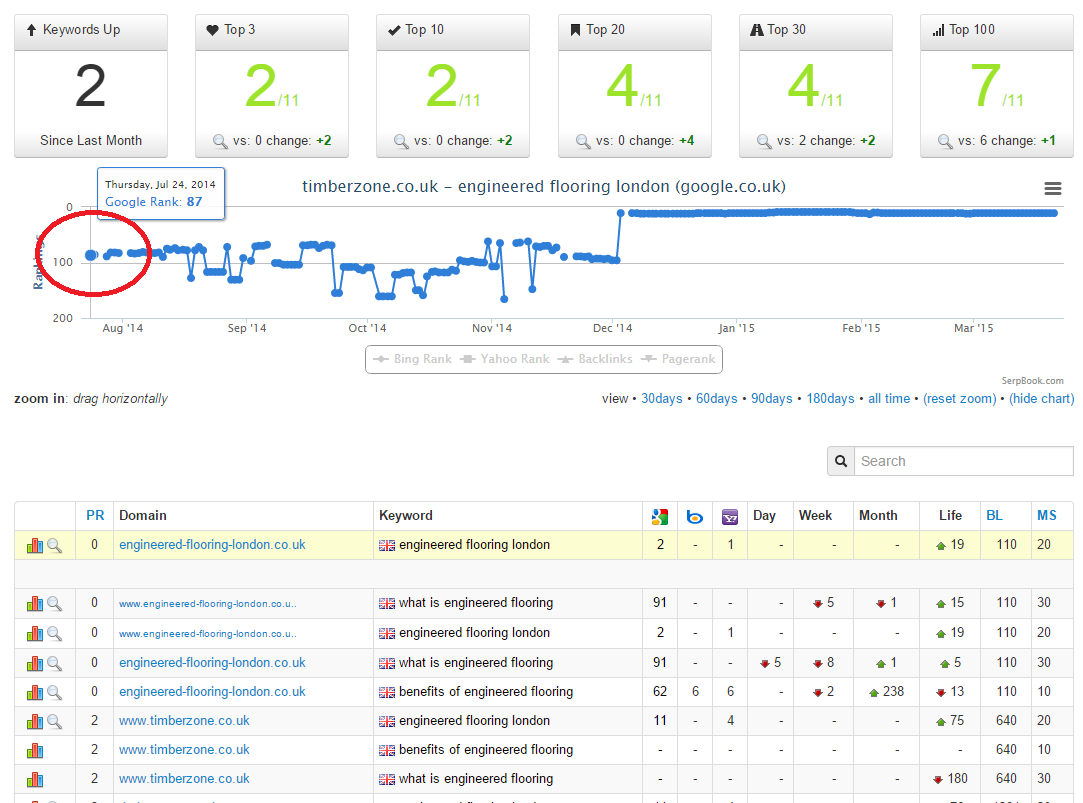Click the magnifier icon in the Top 3 card
The image size is (1083, 803).
click(x=220, y=141)
